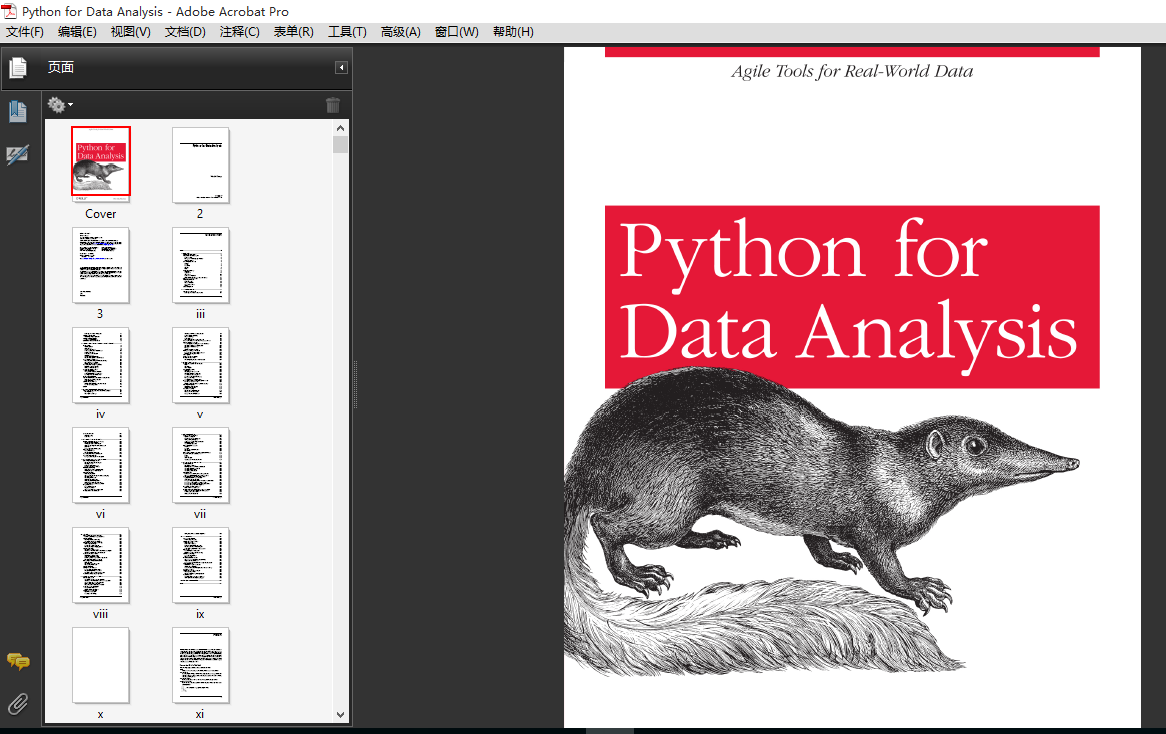1166x734 pixels.
Task: Select page viii thumbnail
Action: point(101,565)
